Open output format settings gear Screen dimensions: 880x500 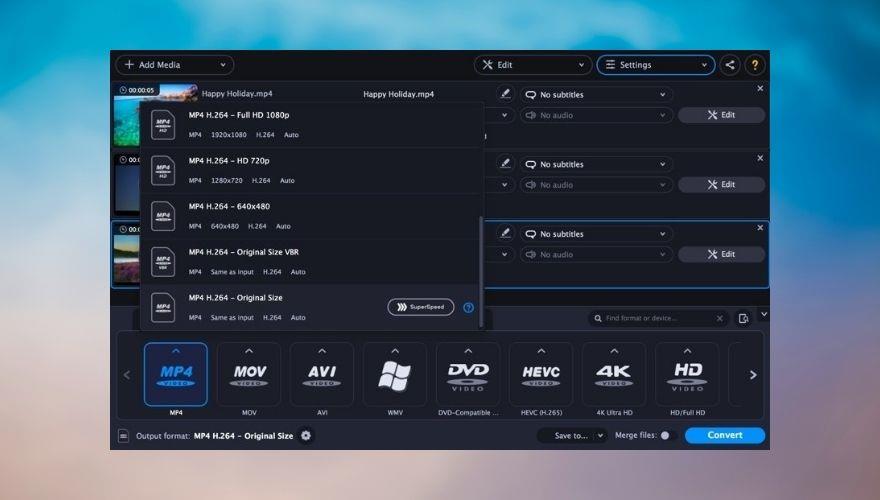[306, 435]
